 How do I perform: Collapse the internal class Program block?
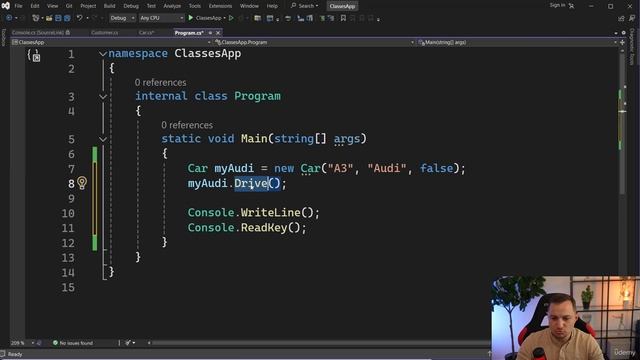pos(103,97)
